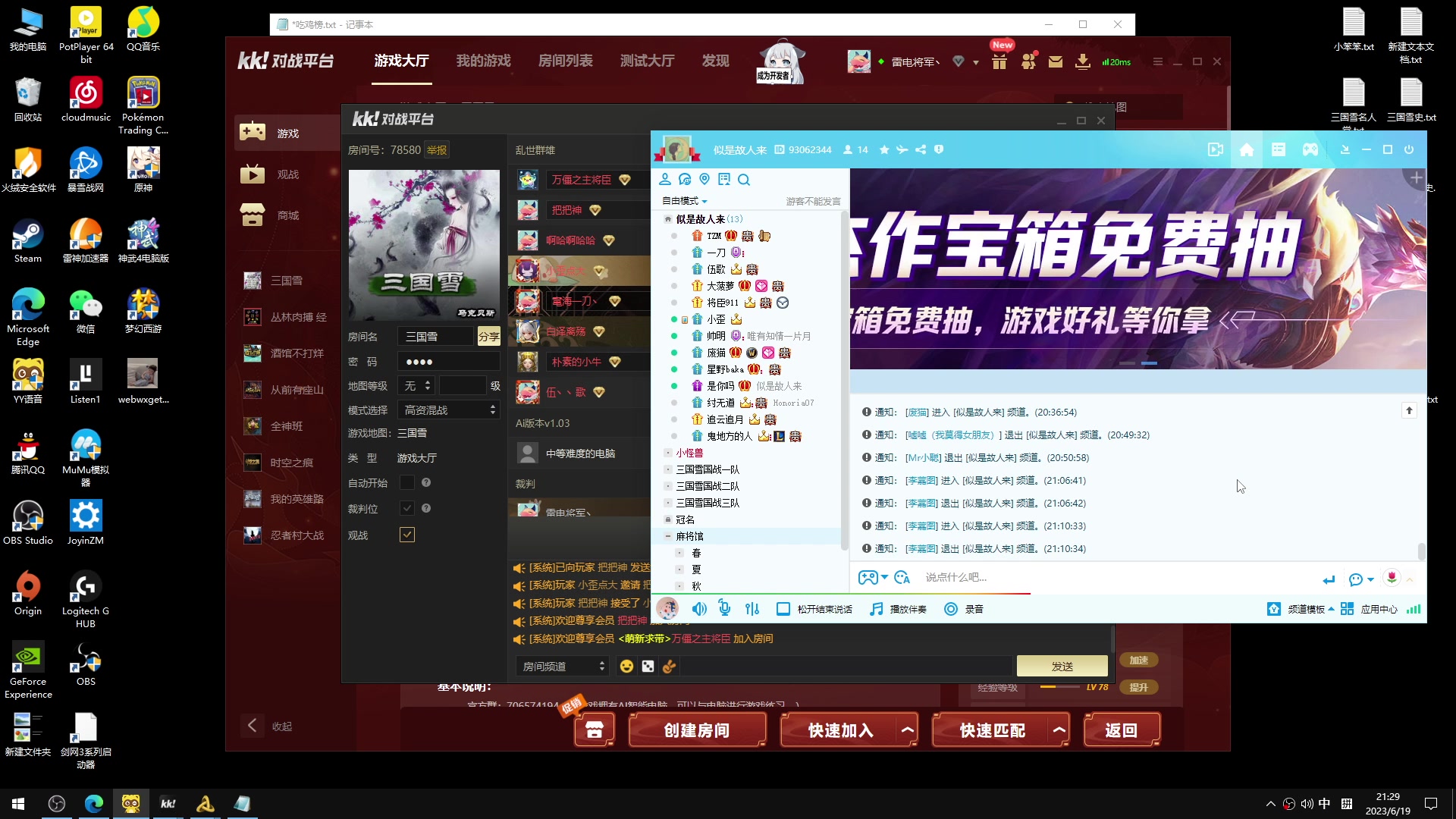1456x819 pixels.
Task: Open the 我的游戏 menu
Action: tap(483, 61)
